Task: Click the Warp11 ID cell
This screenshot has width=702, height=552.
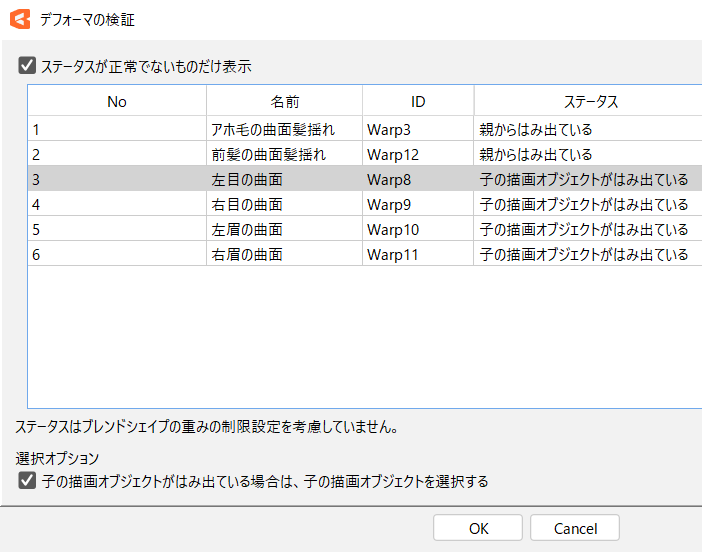Action: pos(393,255)
